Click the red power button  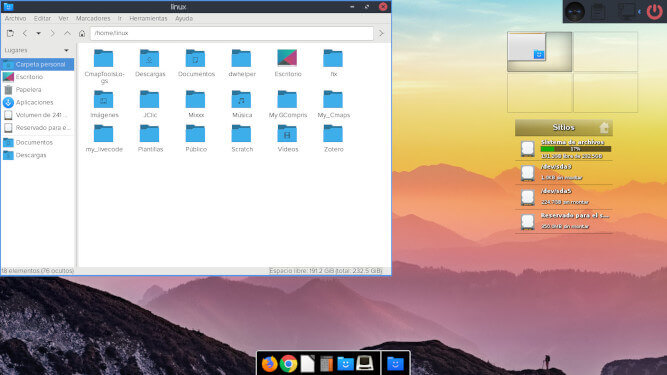click(654, 11)
